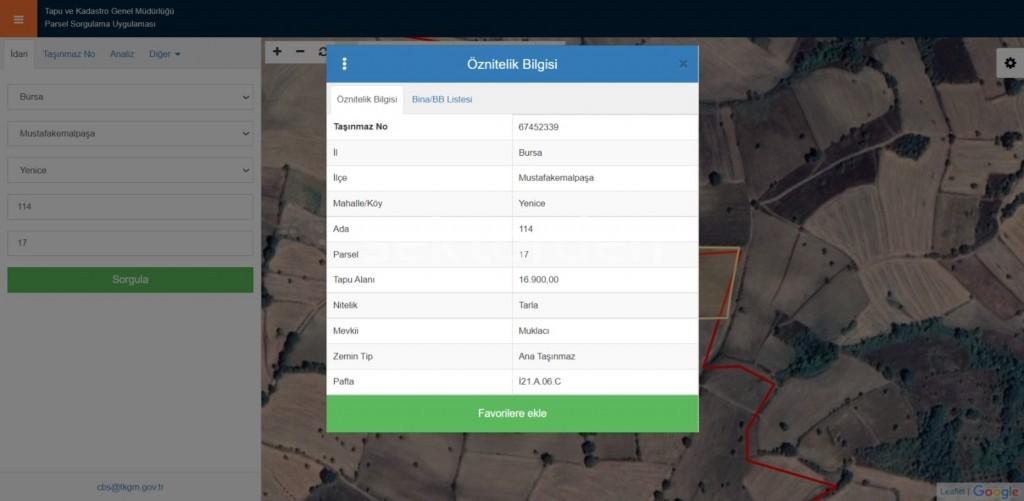Click the Zemin Tip label cell
This screenshot has height=501, width=1024.
click(x=419, y=357)
